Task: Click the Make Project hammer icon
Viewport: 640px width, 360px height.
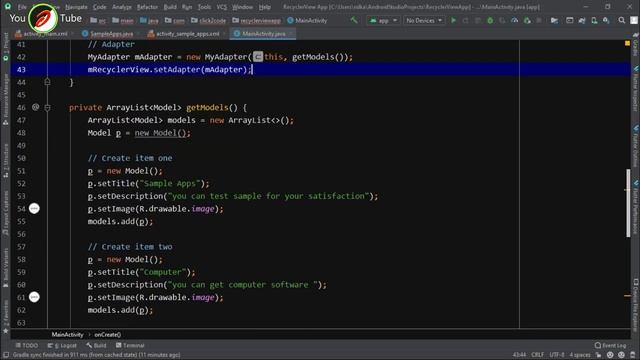Action: 354,20
